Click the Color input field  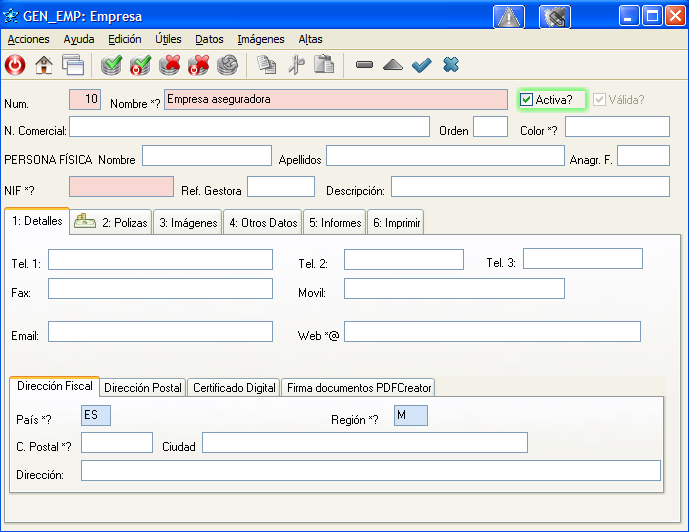[617, 127]
